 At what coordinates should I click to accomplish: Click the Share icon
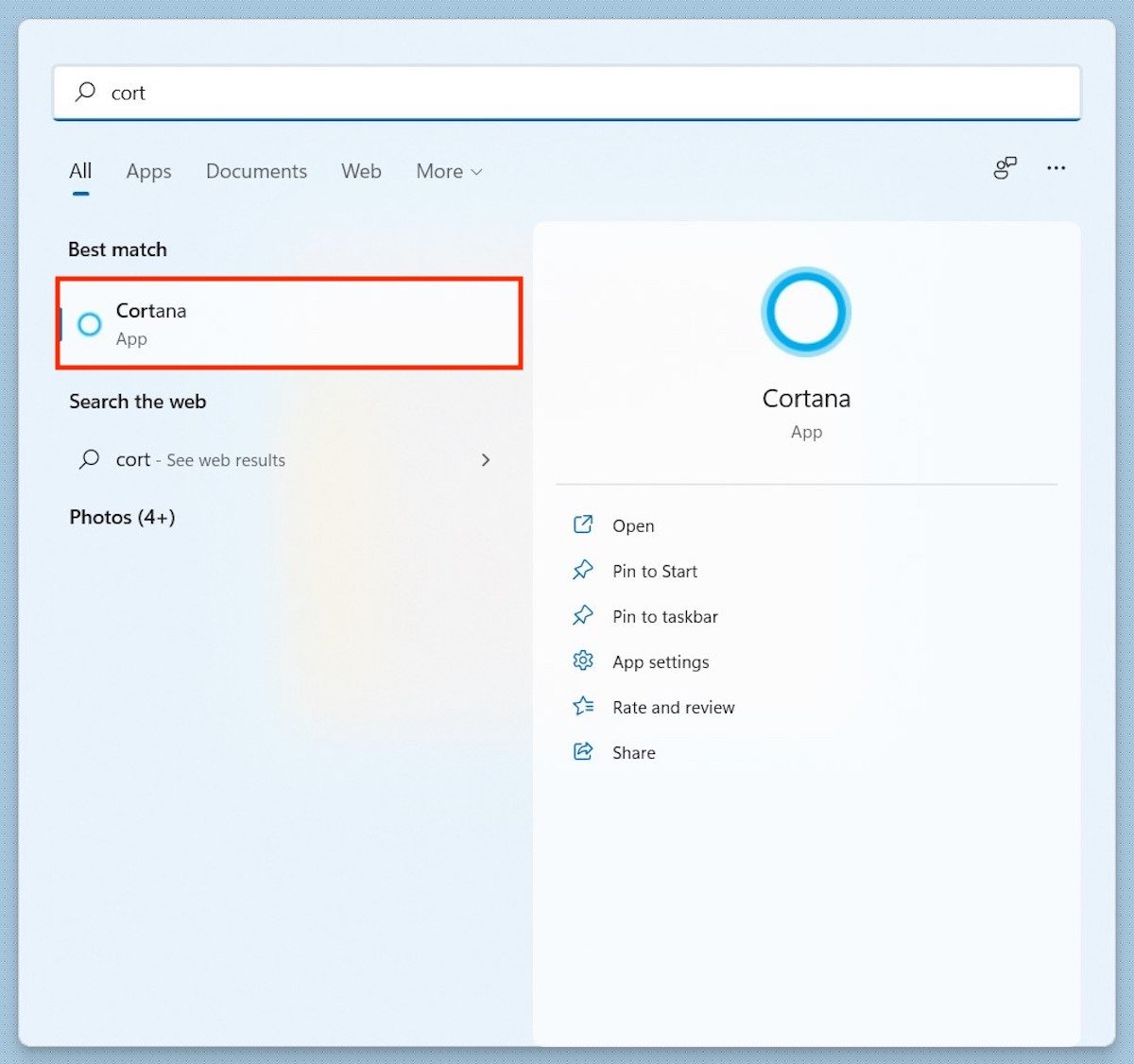tap(583, 751)
